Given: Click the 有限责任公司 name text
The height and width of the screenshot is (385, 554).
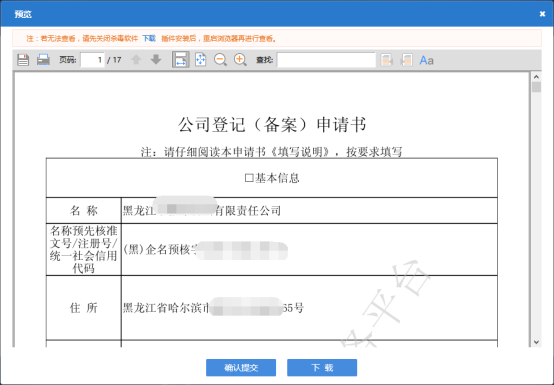Looking at the screenshot, I should 248,211.
